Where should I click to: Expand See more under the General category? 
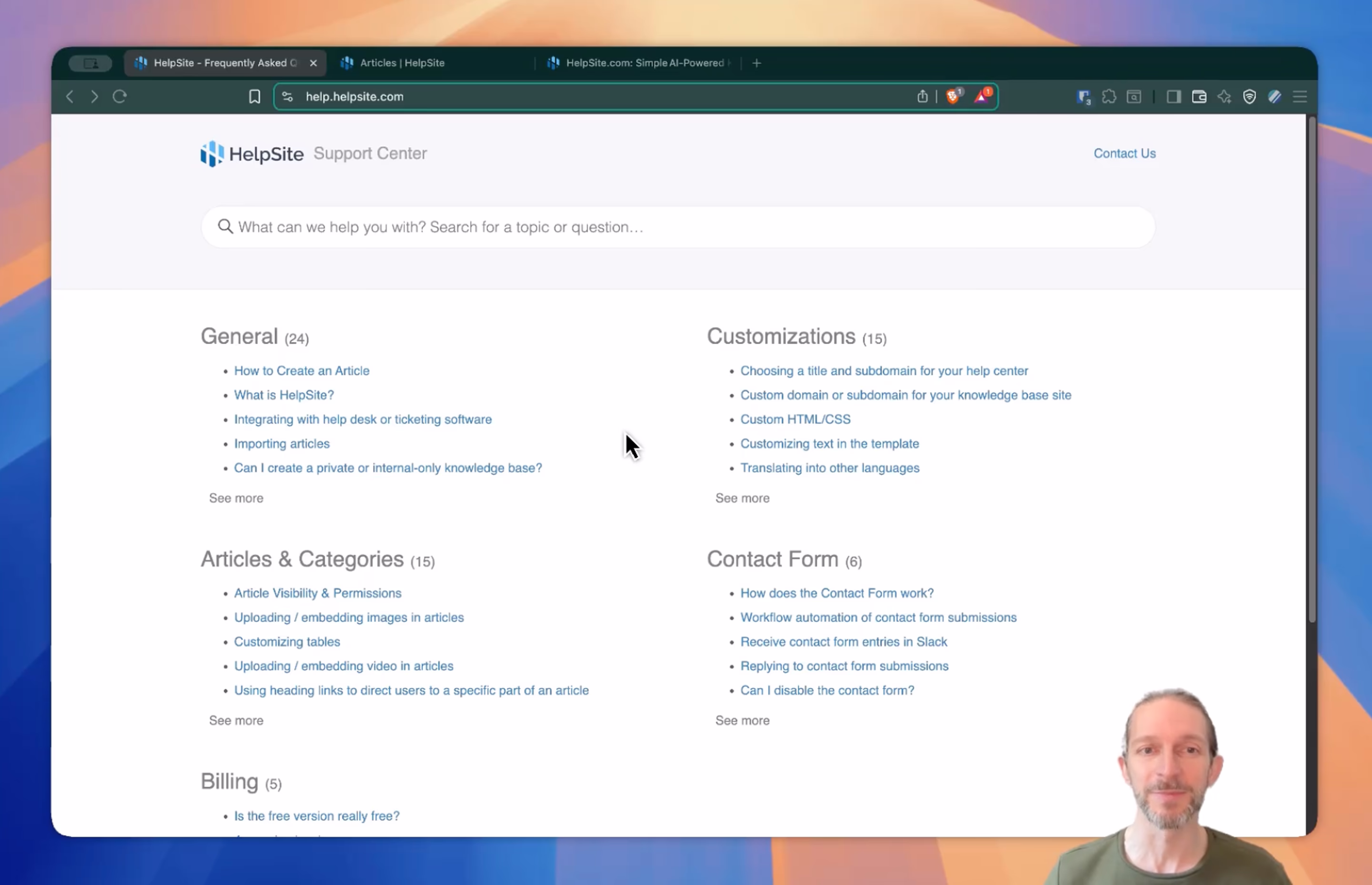[x=236, y=498]
